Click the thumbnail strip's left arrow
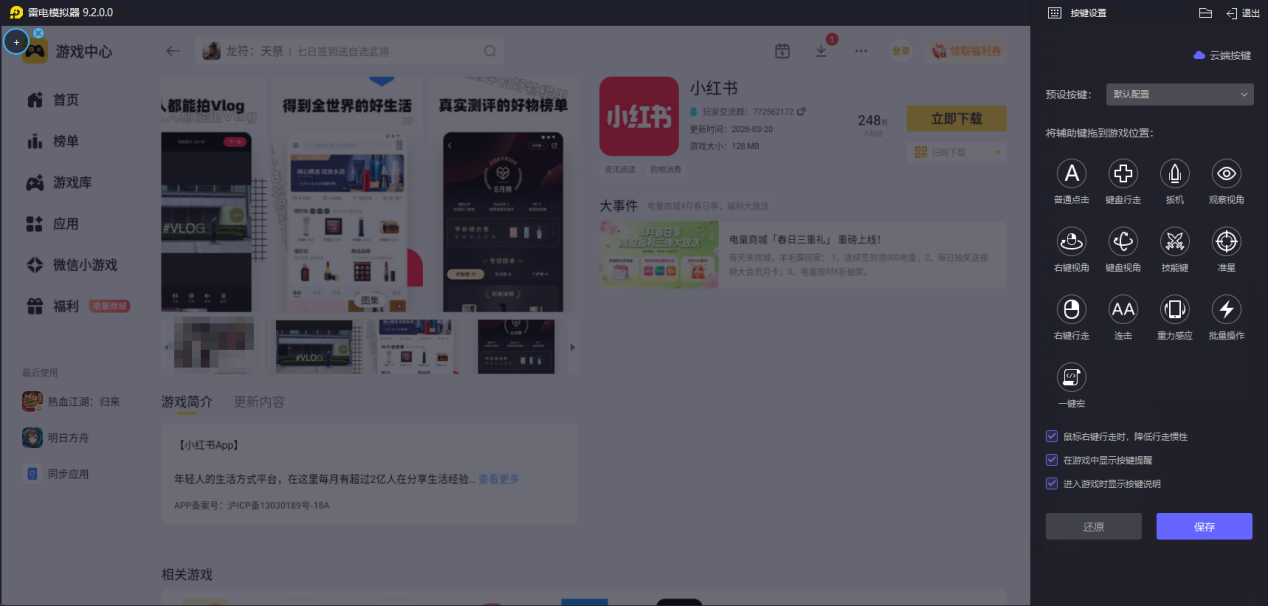1268x606 pixels. coord(166,347)
